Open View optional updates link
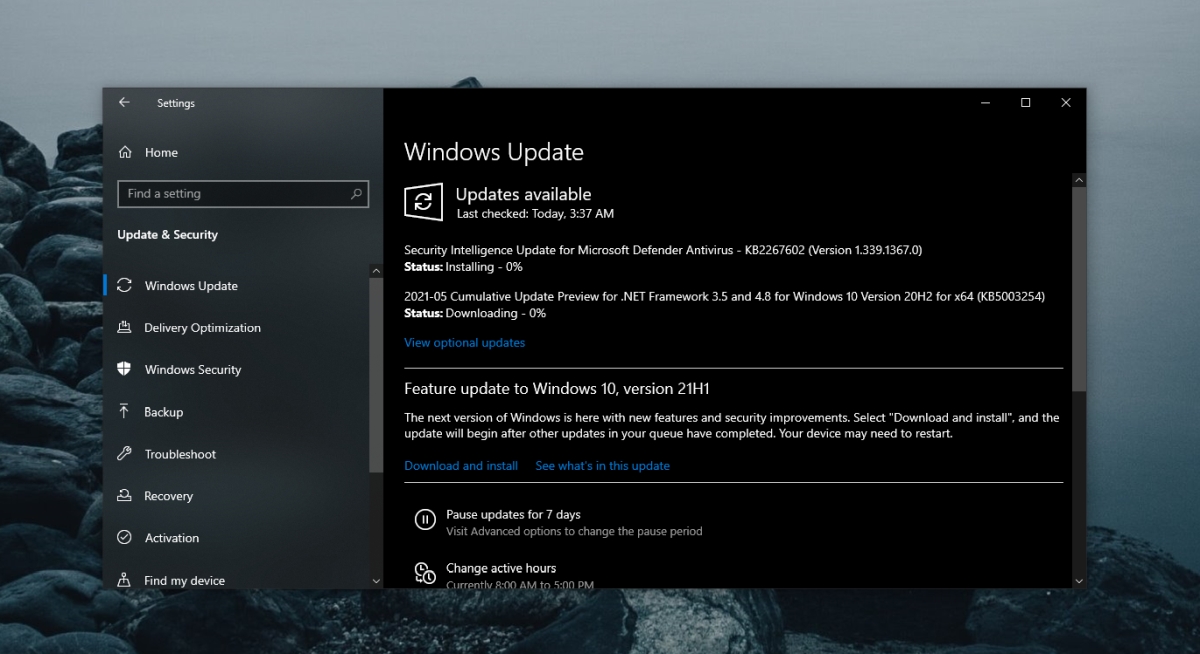 pos(464,342)
